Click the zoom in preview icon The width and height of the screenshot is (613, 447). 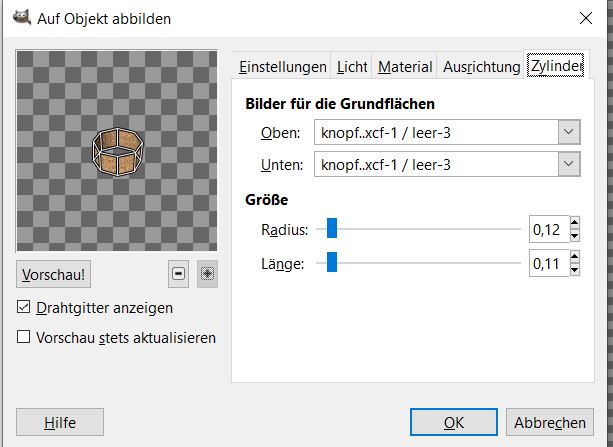click(207, 273)
